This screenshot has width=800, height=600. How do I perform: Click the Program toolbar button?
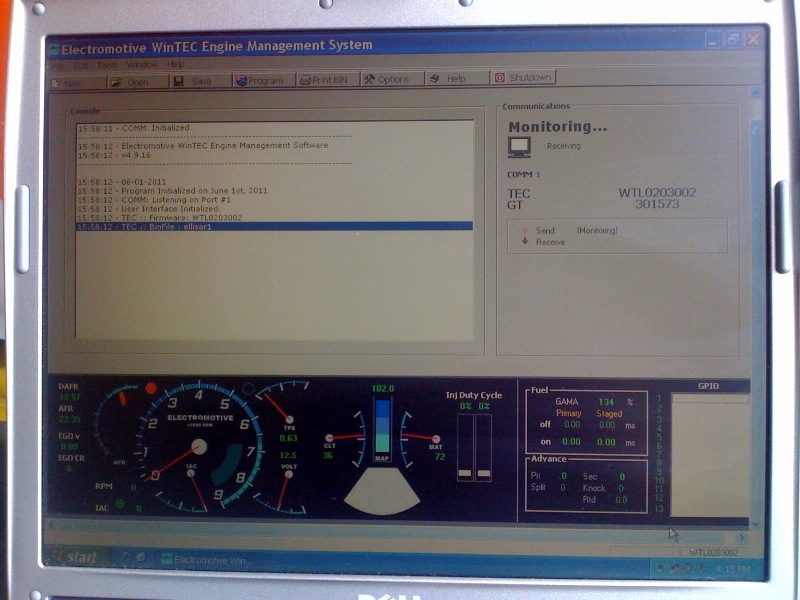pyautogui.click(x=264, y=80)
